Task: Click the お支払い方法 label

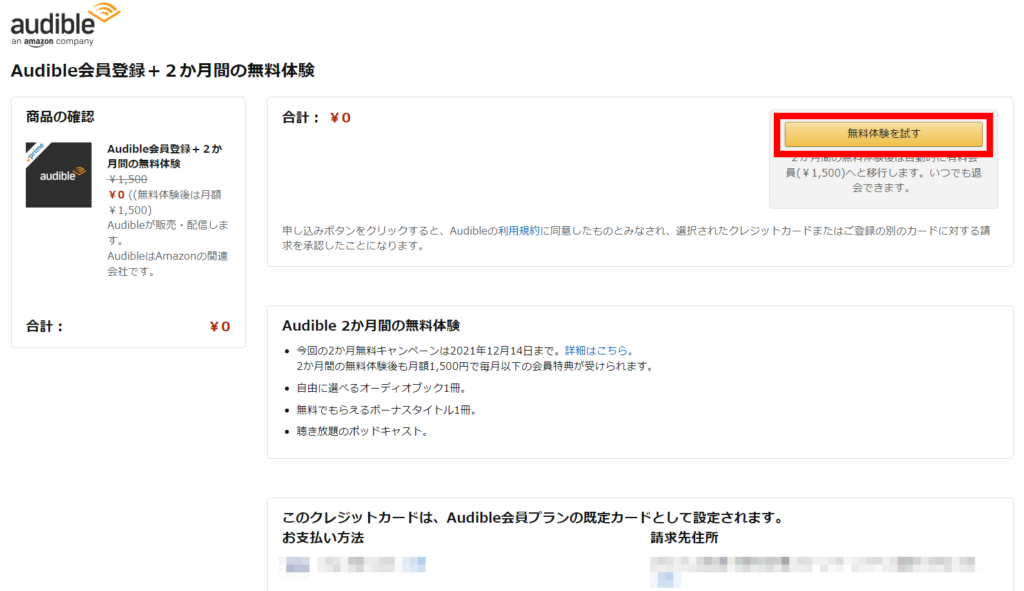Action: tap(323, 538)
